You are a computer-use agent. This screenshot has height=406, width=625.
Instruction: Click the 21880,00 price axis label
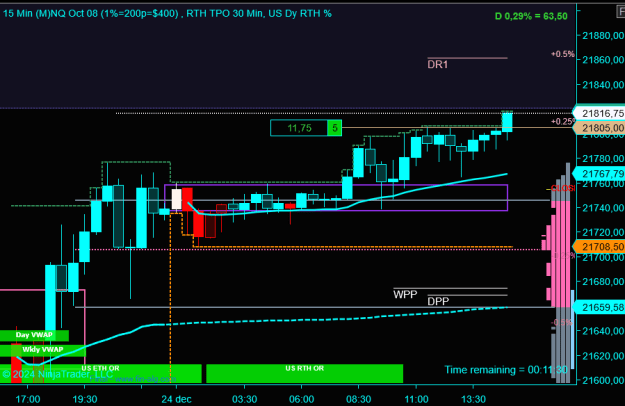click(x=603, y=35)
